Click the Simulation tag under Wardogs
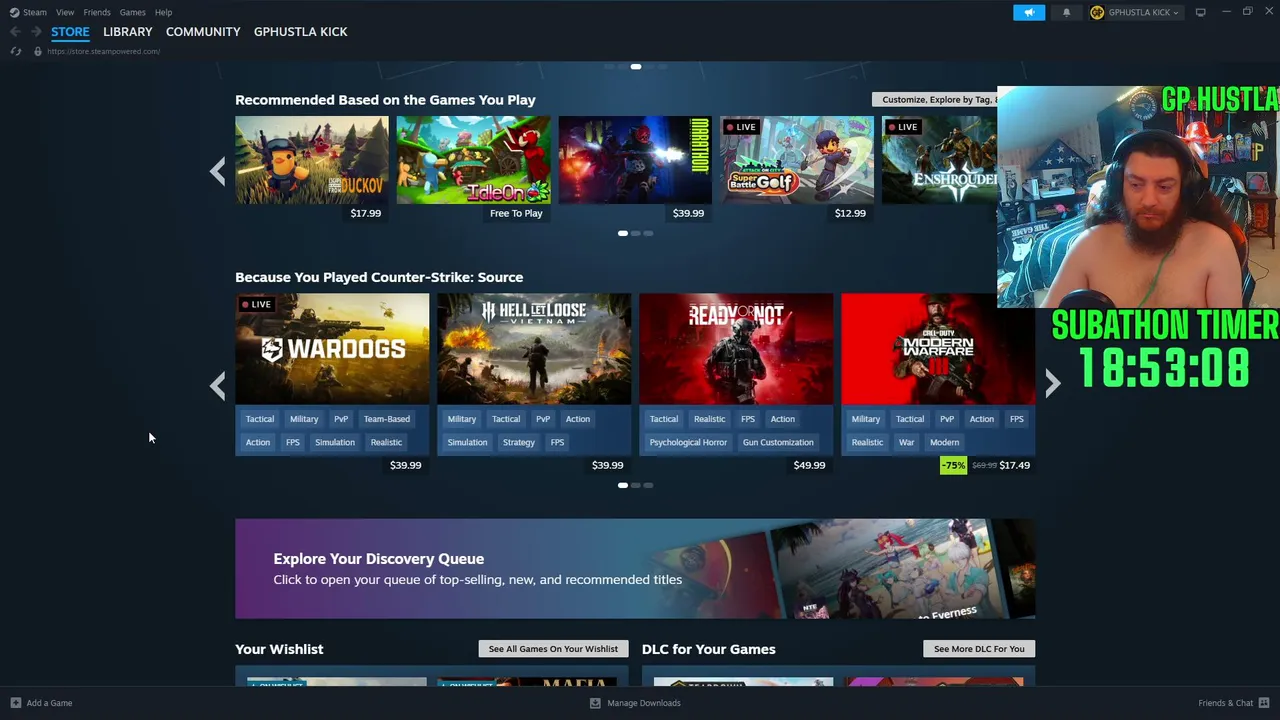The height and width of the screenshot is (720, 1280). 335,442
